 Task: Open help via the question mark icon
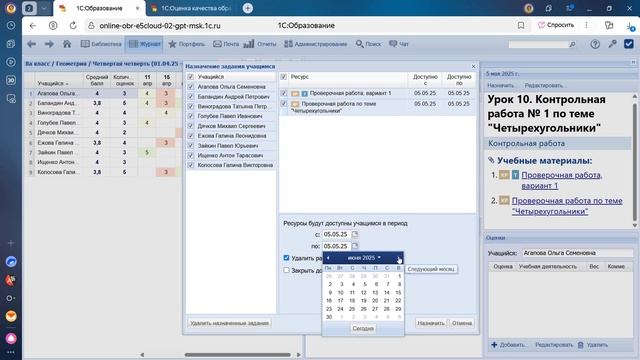point(595,44)
